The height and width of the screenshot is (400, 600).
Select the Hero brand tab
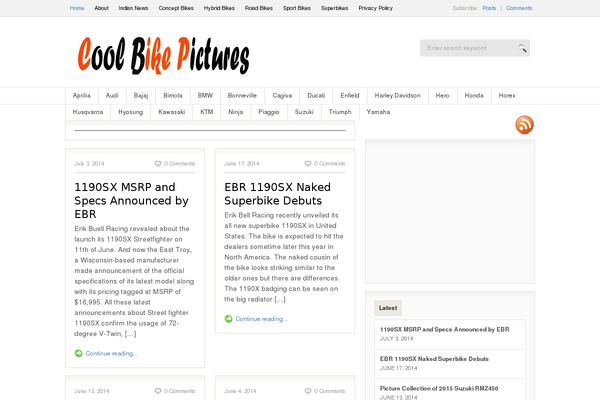coord(442,95)
